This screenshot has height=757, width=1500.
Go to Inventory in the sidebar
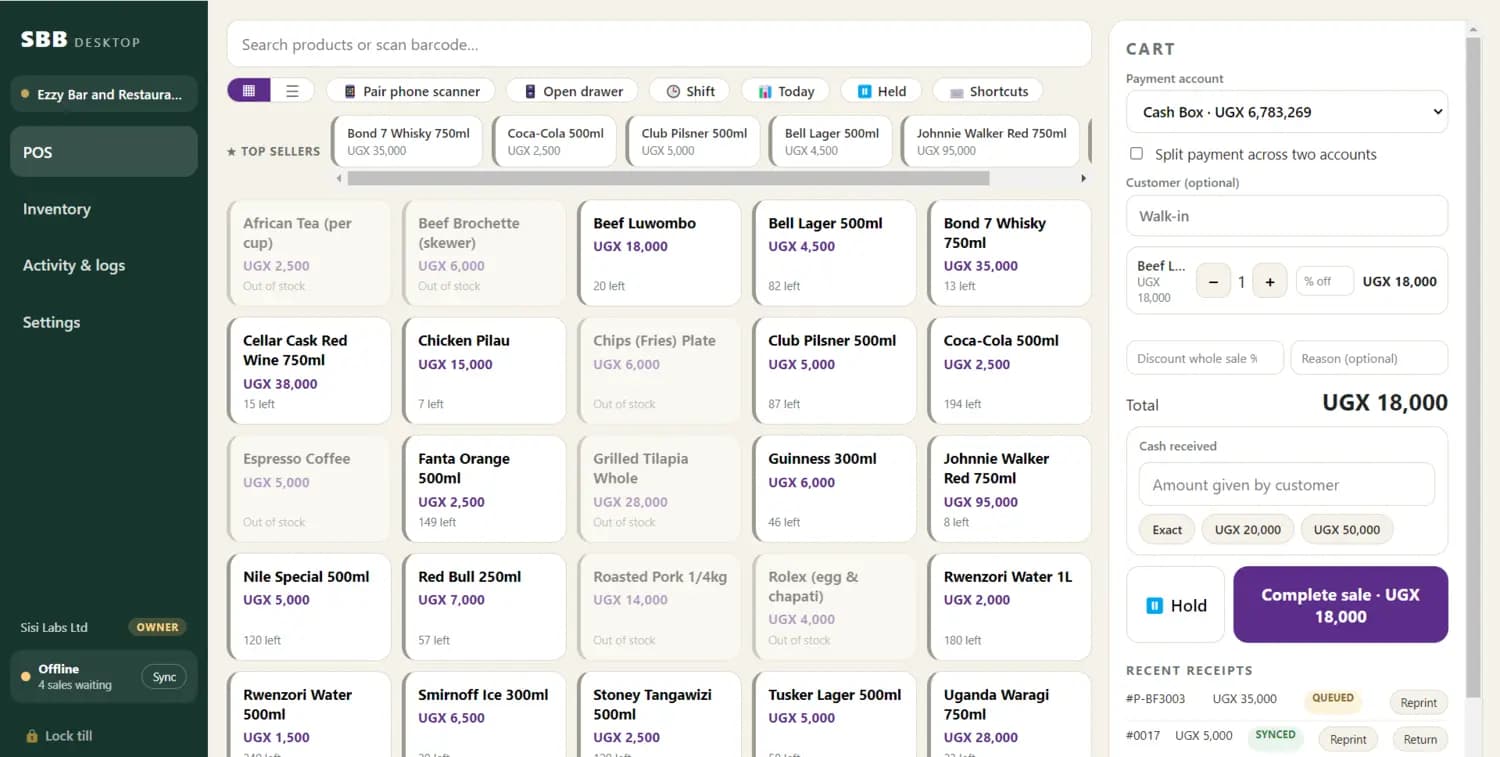(104, 209)
